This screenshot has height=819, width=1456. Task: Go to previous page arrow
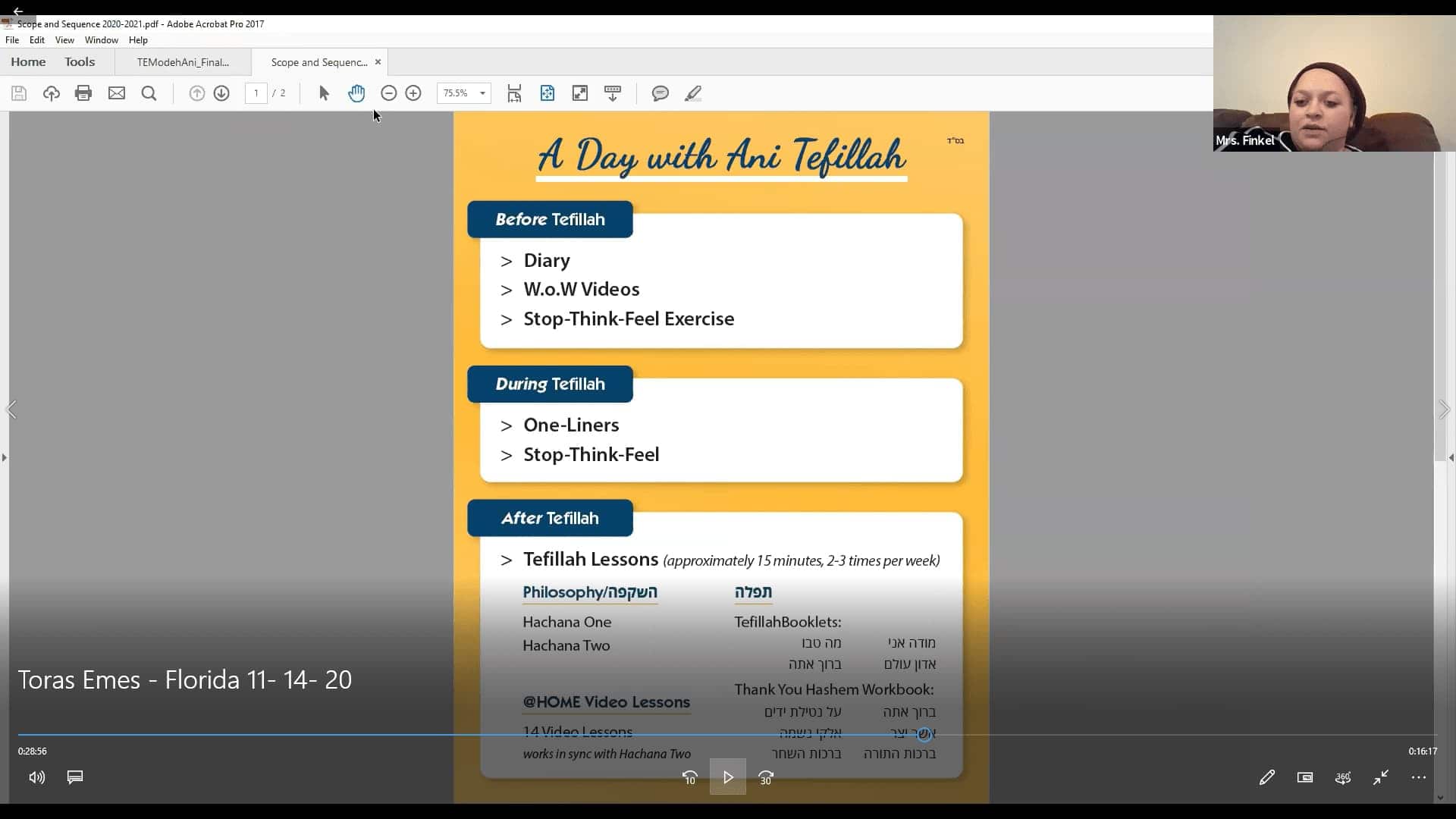(197, 93)
